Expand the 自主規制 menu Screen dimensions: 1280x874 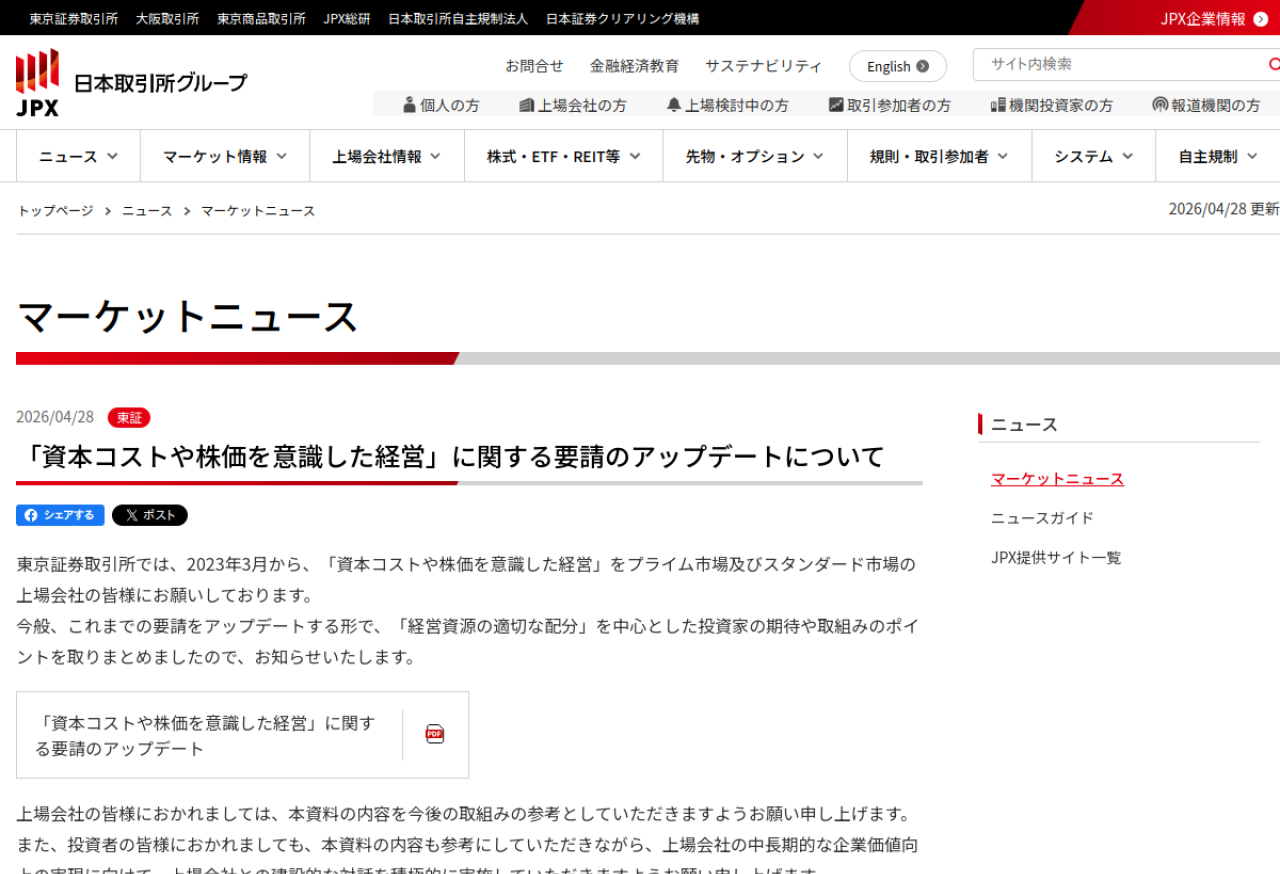1218,156
